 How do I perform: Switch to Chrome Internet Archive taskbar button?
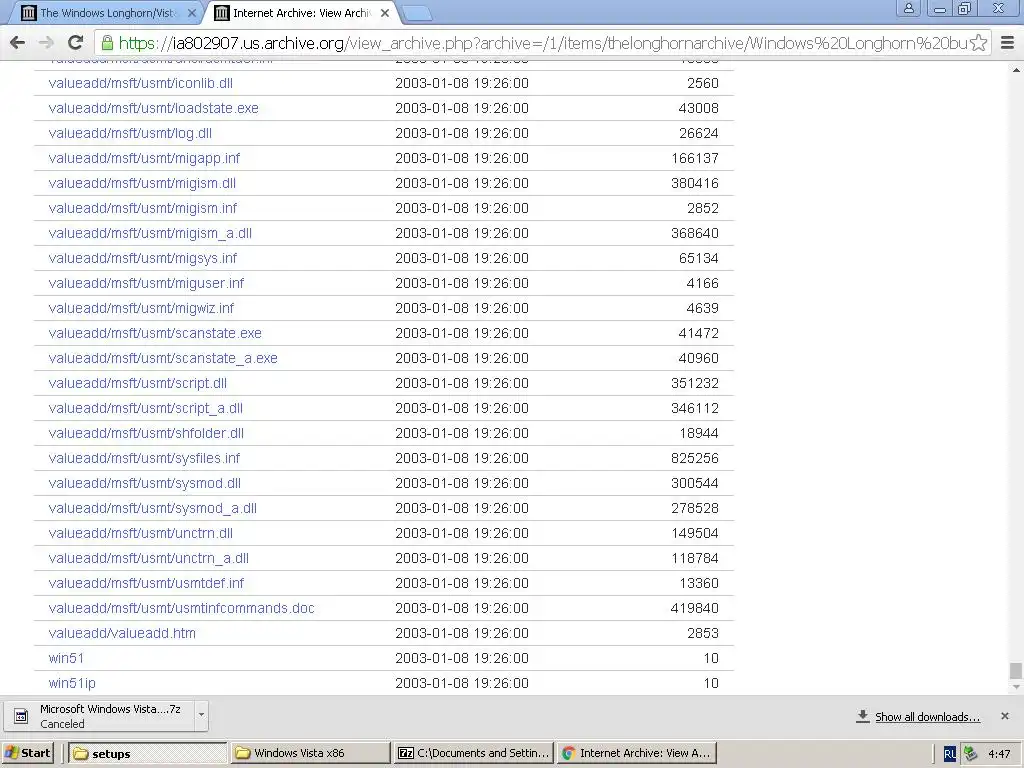[637, 753]
